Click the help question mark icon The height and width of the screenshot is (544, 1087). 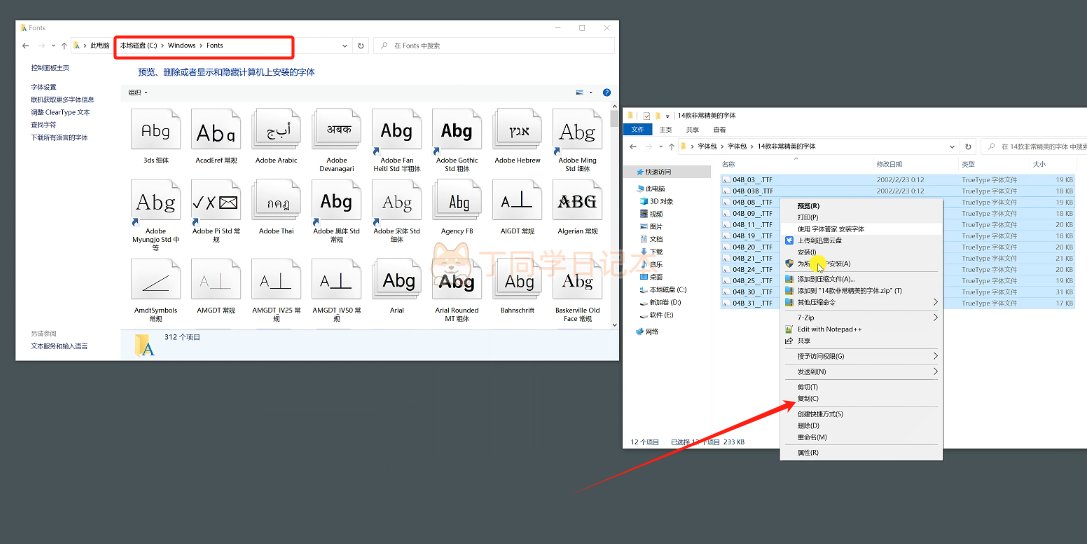(x=606, y=92)
